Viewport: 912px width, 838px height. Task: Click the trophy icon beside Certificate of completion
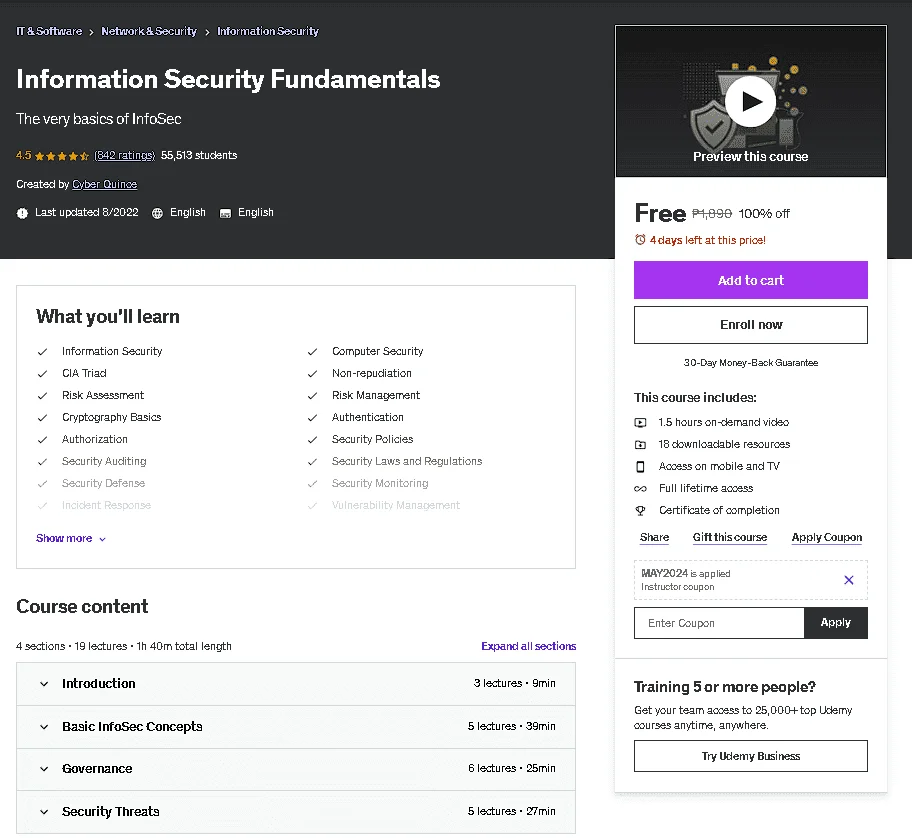point(640,511)
